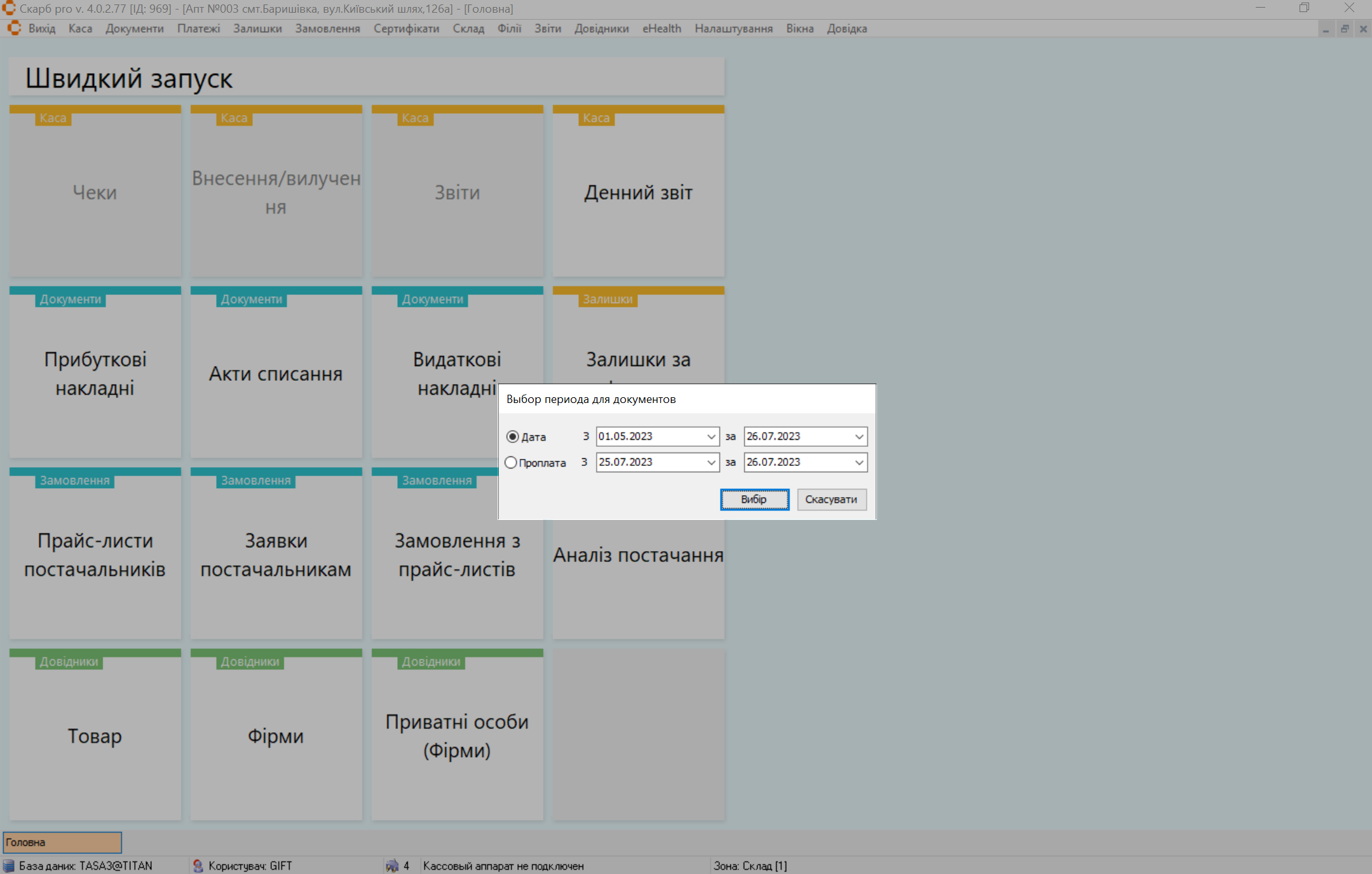Image resolution: width=1372 pixels, height=874 pixels.
Task: Click the Проплата end date field
Action: pos(798,463)
